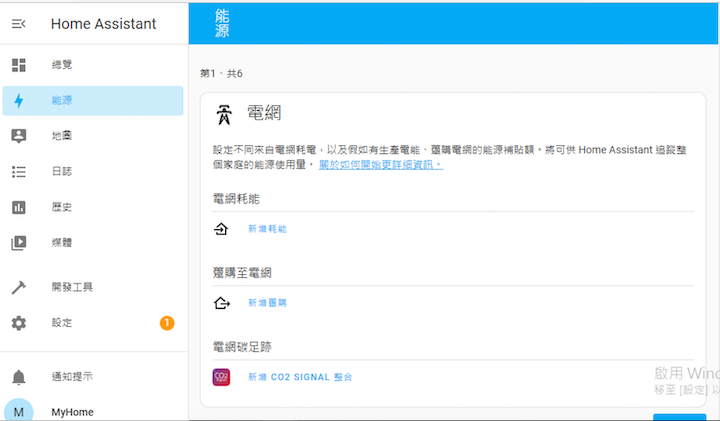Image resolution: width=720 pixels, height=421 pixels.
Task: Open the 歷史 chart icon
Action: tap(19, 208)
